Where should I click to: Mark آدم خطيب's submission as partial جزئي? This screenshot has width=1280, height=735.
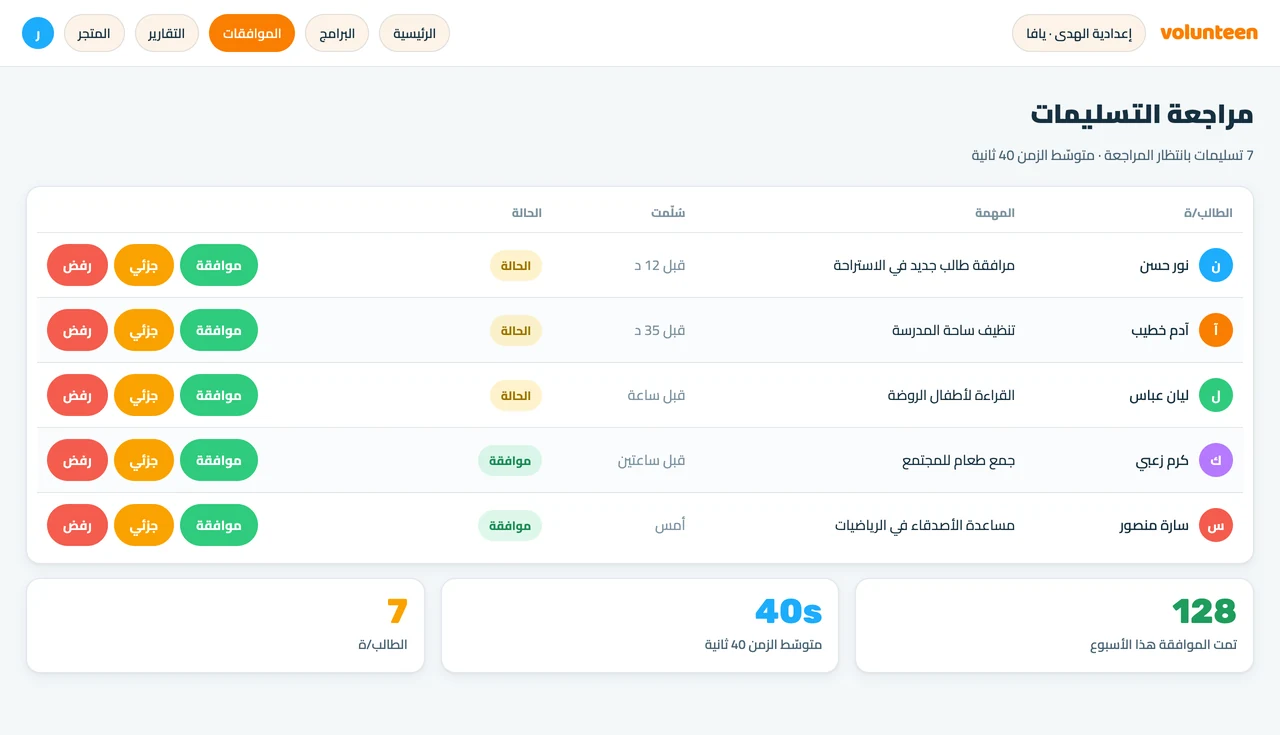tap(144, 330)
